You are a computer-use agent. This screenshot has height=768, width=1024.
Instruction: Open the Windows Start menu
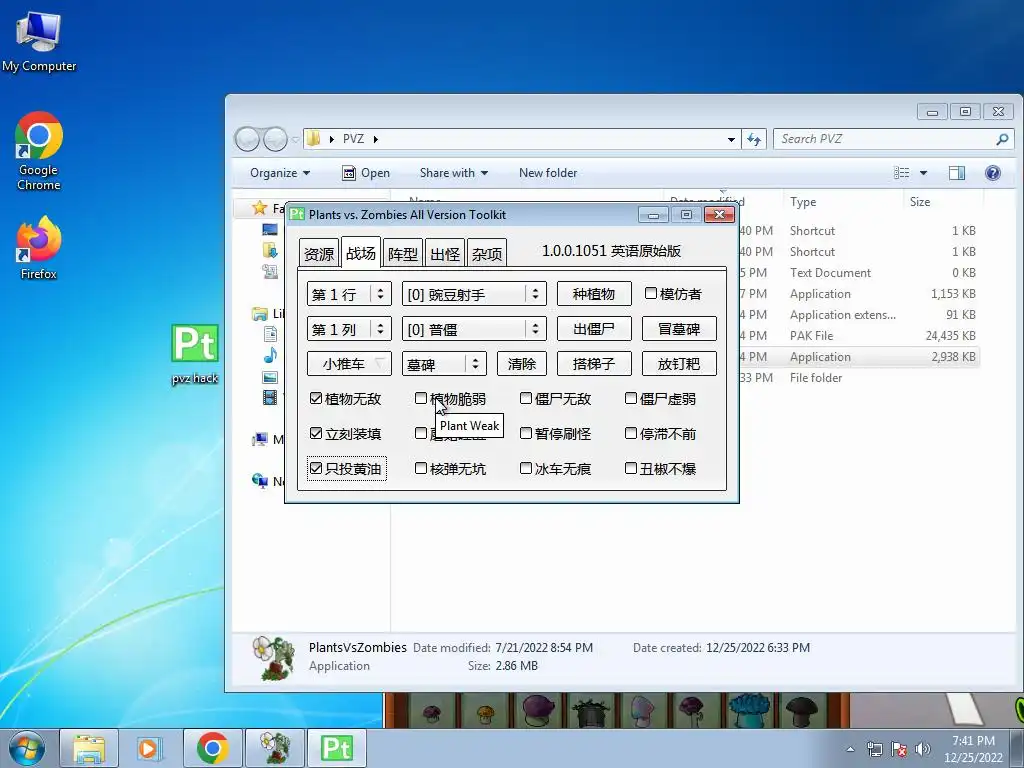click(26, 748)
